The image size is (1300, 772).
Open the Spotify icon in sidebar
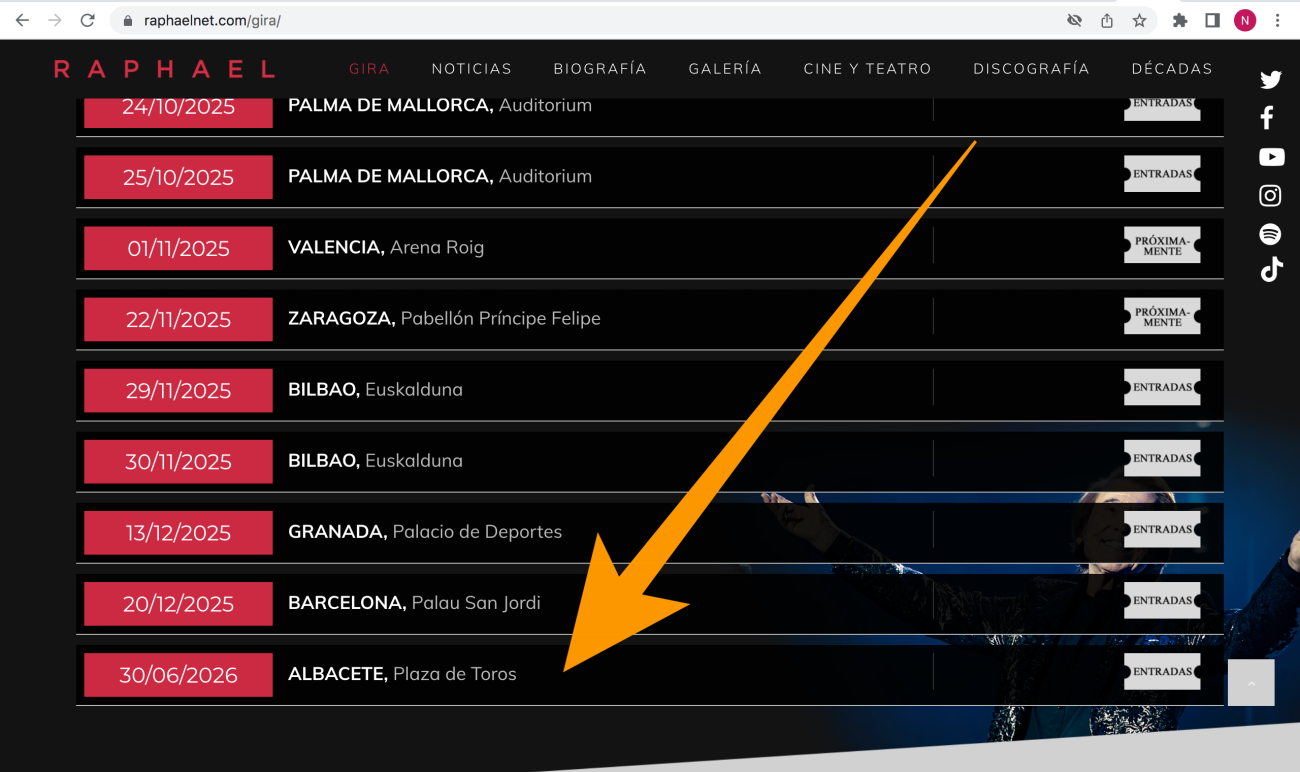point(1270,234)
